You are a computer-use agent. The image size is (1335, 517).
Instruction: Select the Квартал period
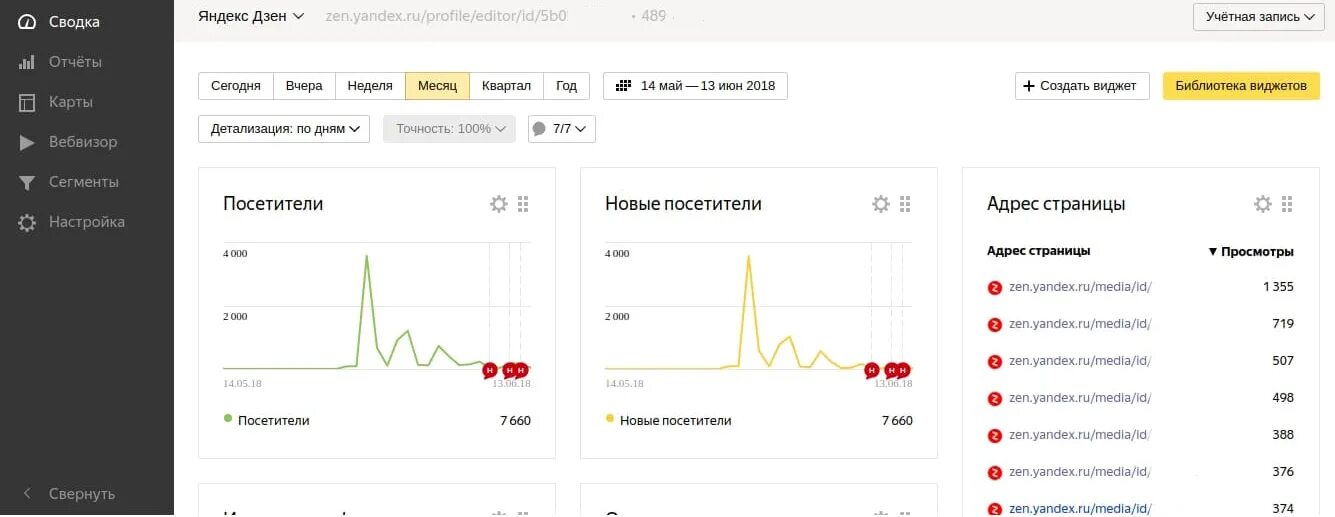coord(506,86)
